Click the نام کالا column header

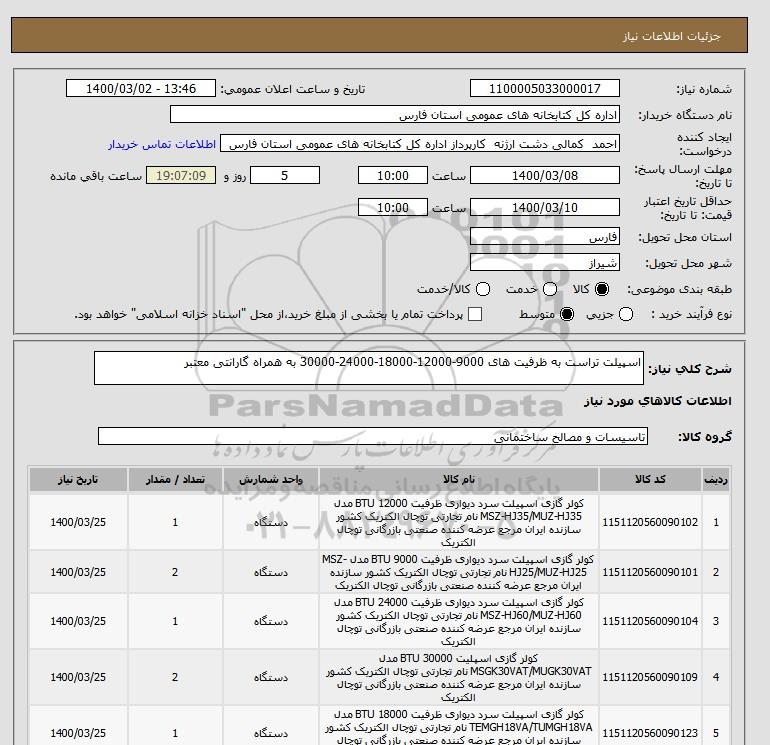coord(459,479)
